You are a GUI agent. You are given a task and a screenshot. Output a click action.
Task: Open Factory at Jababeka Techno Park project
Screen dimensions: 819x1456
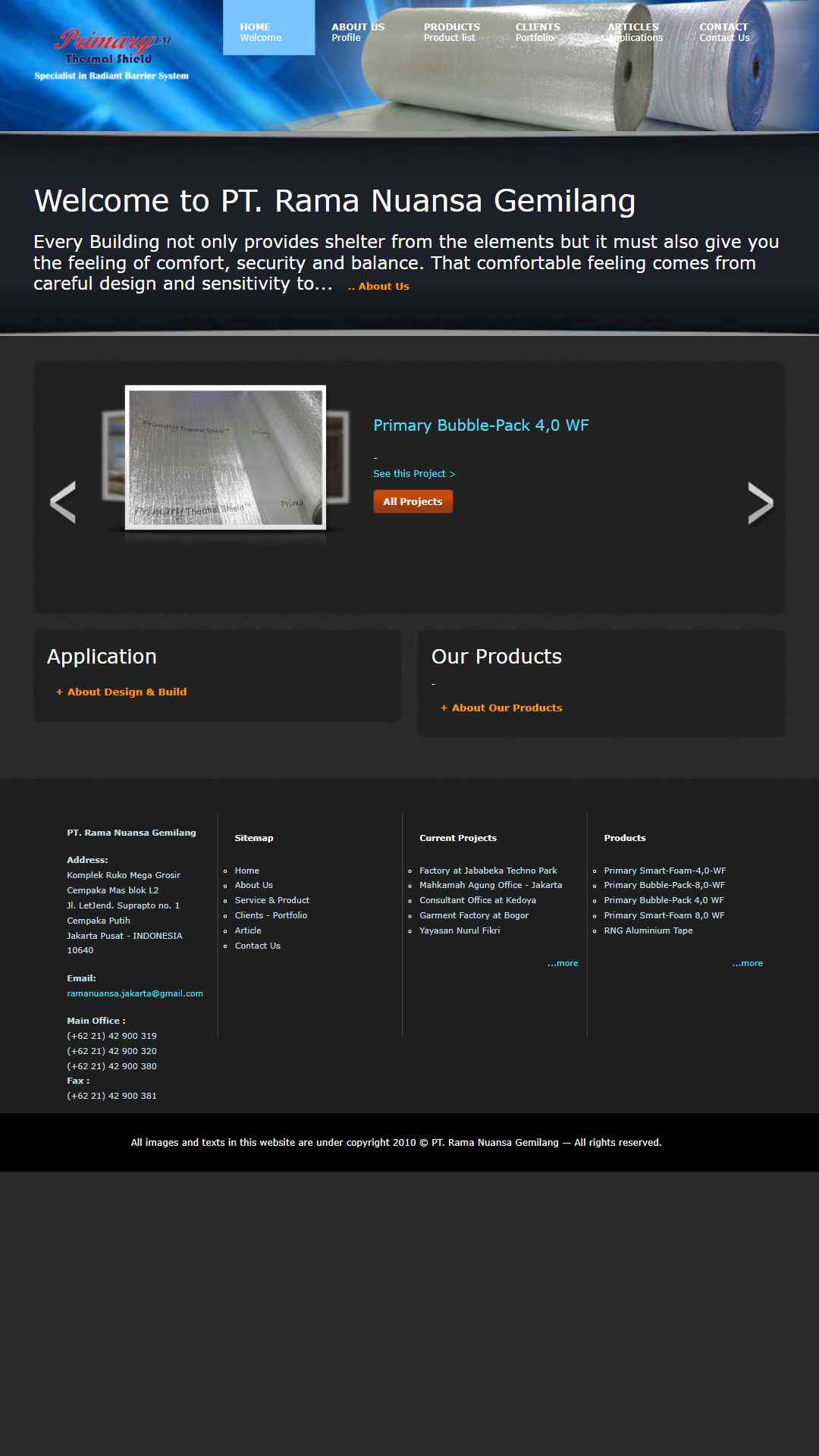click(x=488, y=871)
